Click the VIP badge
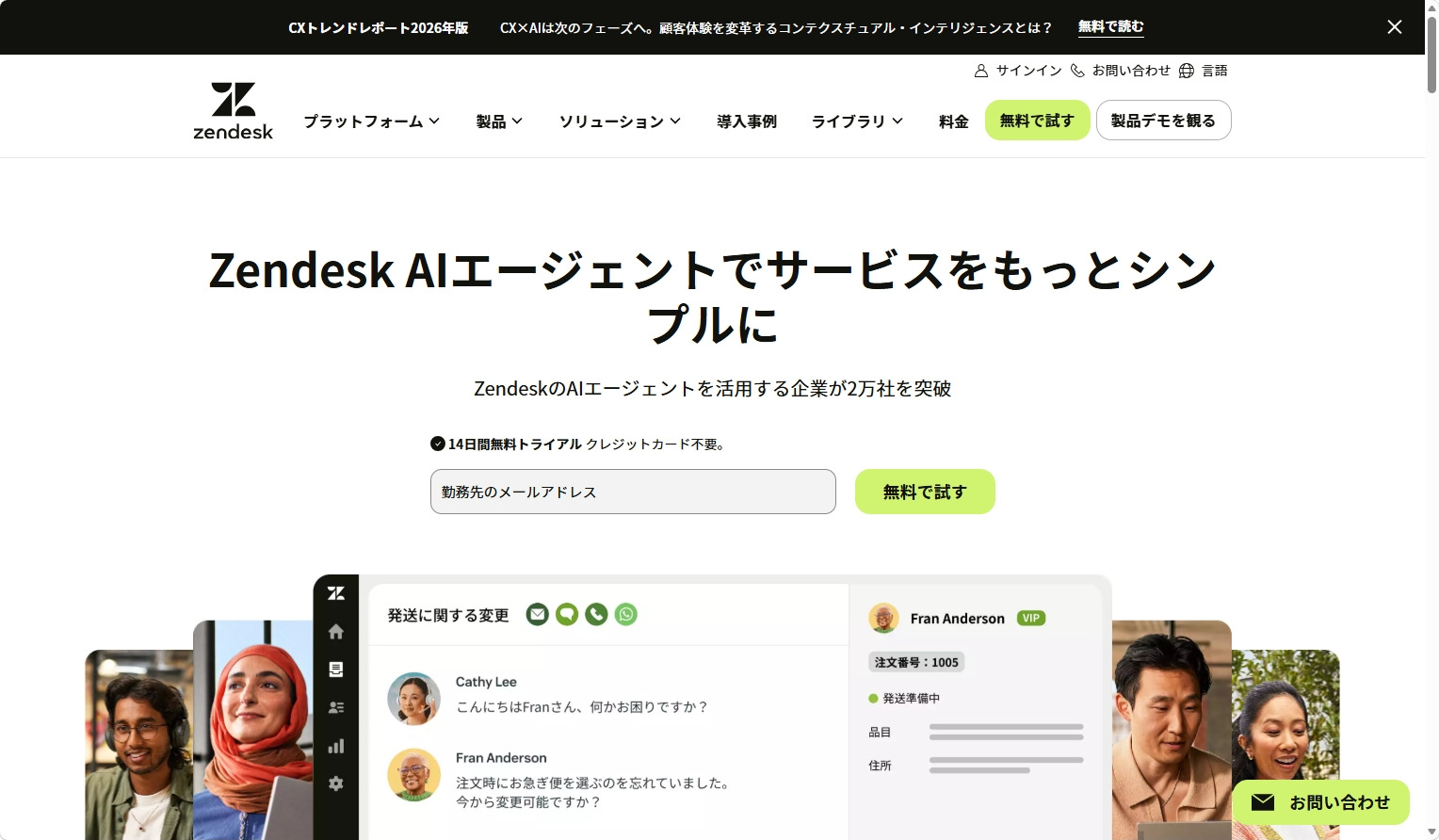Screen dimensions: 1439x840 [1031, 619]
